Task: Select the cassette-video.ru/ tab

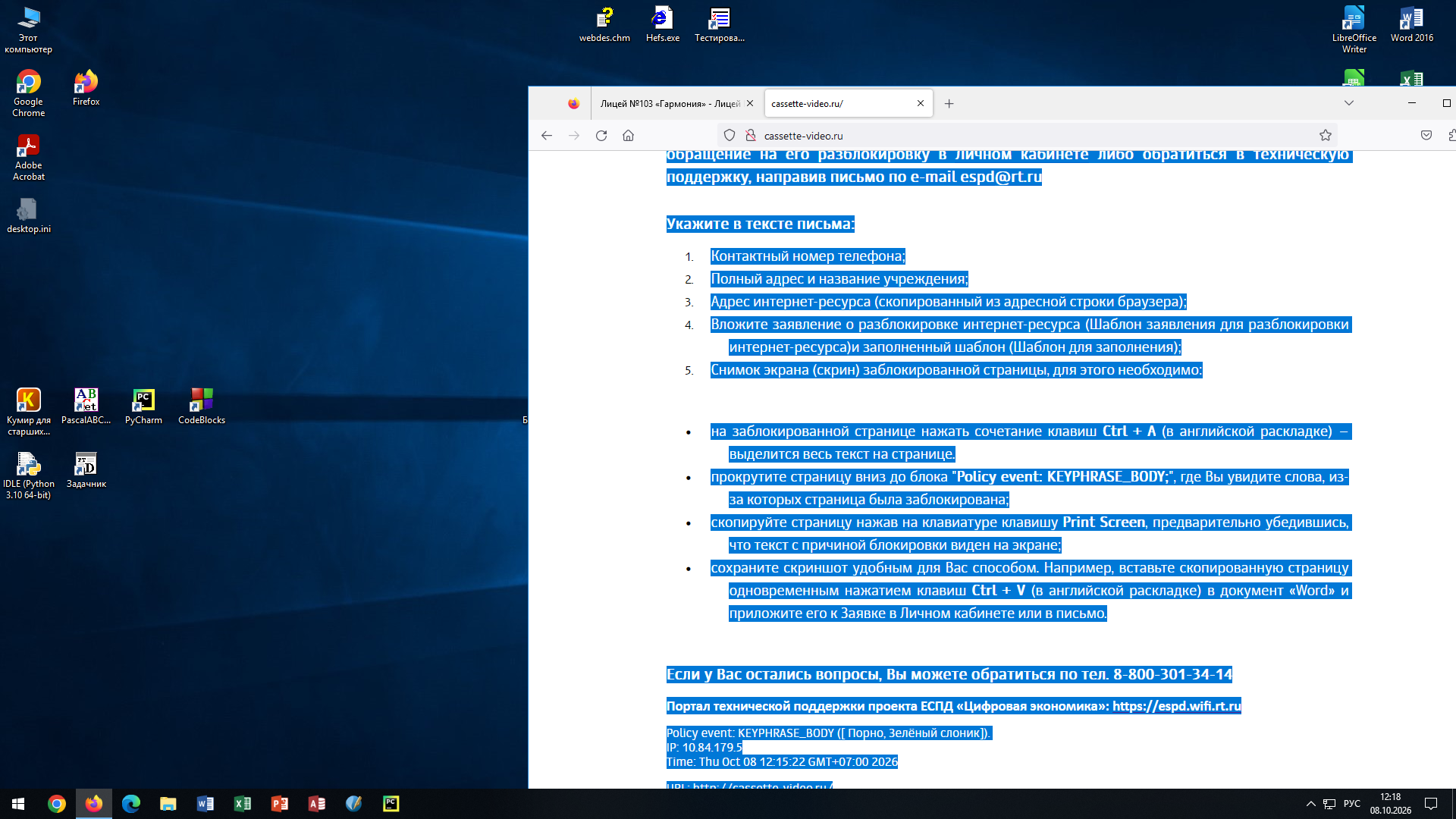Action: 848,104
